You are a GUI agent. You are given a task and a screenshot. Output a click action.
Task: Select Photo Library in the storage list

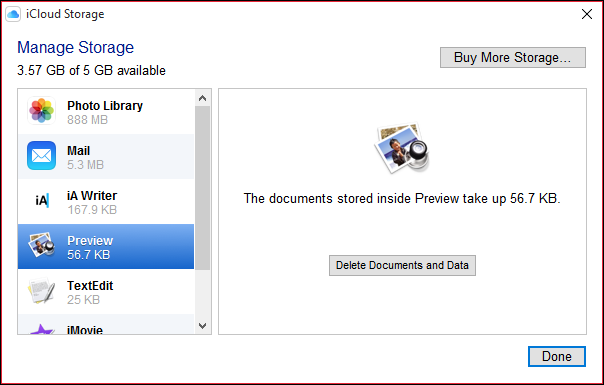[106, 112]
